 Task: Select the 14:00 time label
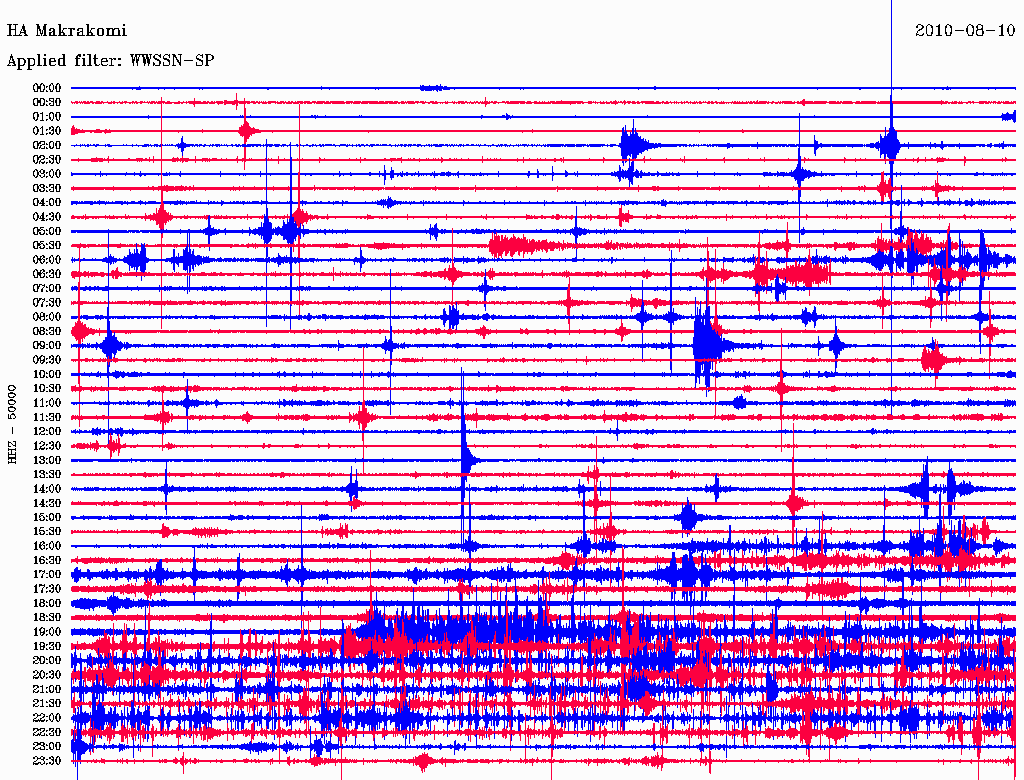point(46,489)
